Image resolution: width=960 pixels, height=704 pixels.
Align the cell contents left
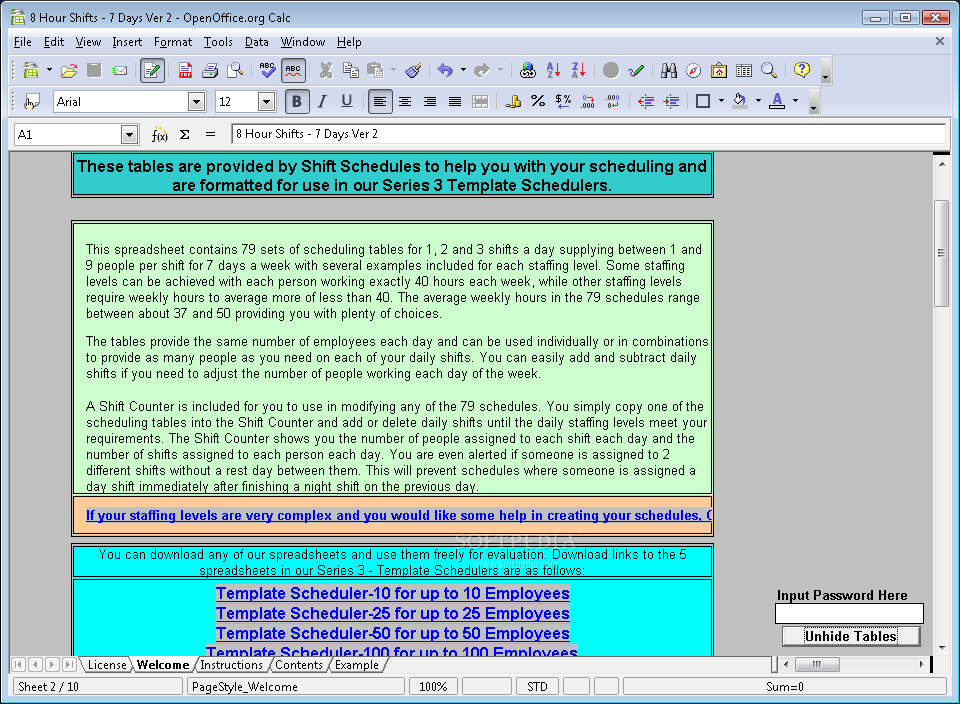(x=380, y=102)
